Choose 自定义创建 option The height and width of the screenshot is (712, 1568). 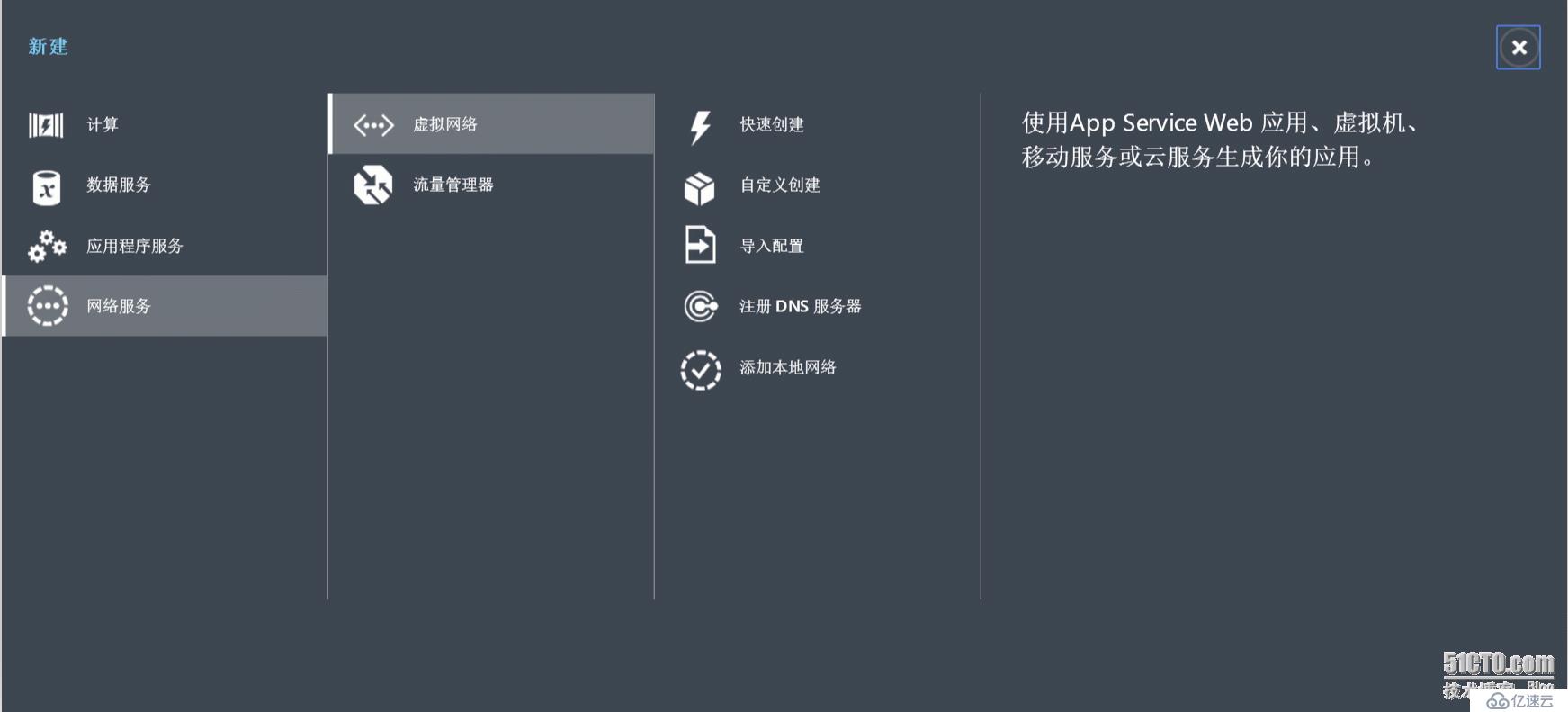(818, 185)
